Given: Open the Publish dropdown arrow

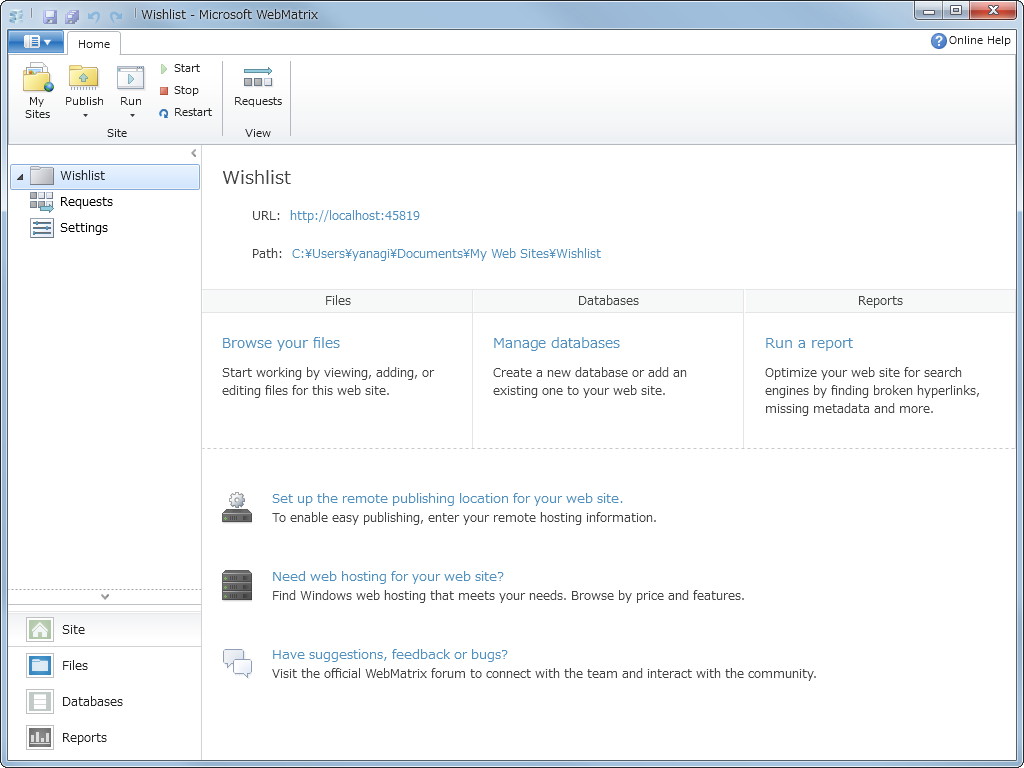Looking at the screenshot, I should tap(83, 114).
